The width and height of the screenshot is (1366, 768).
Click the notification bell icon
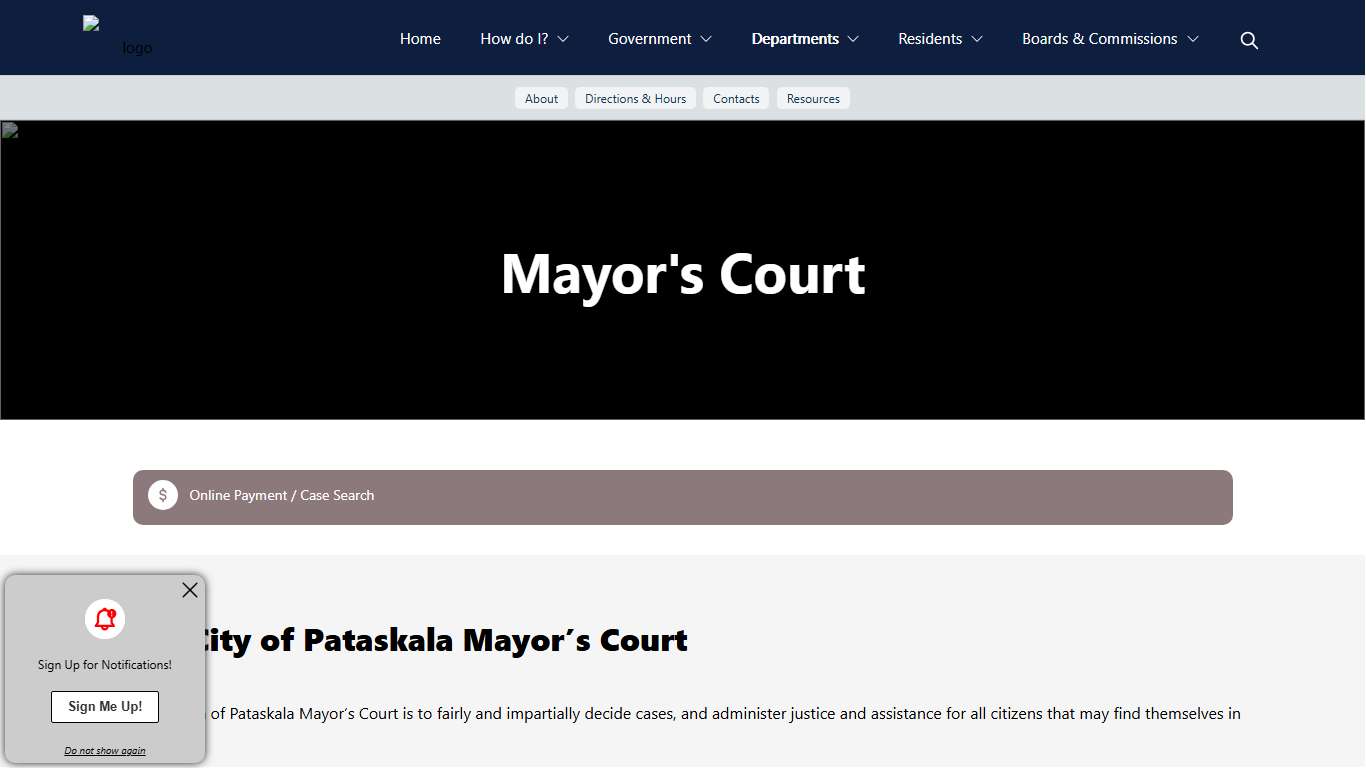[x=104, y=619]
